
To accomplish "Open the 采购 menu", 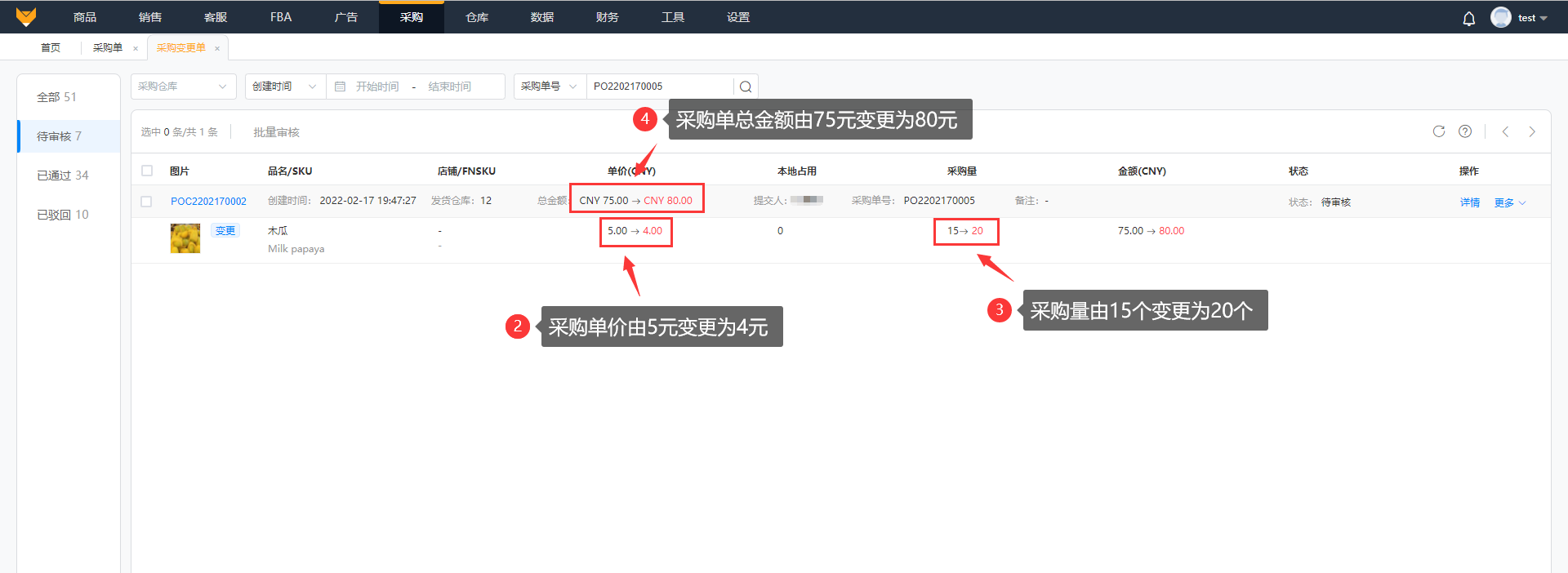I will (412, 17).
